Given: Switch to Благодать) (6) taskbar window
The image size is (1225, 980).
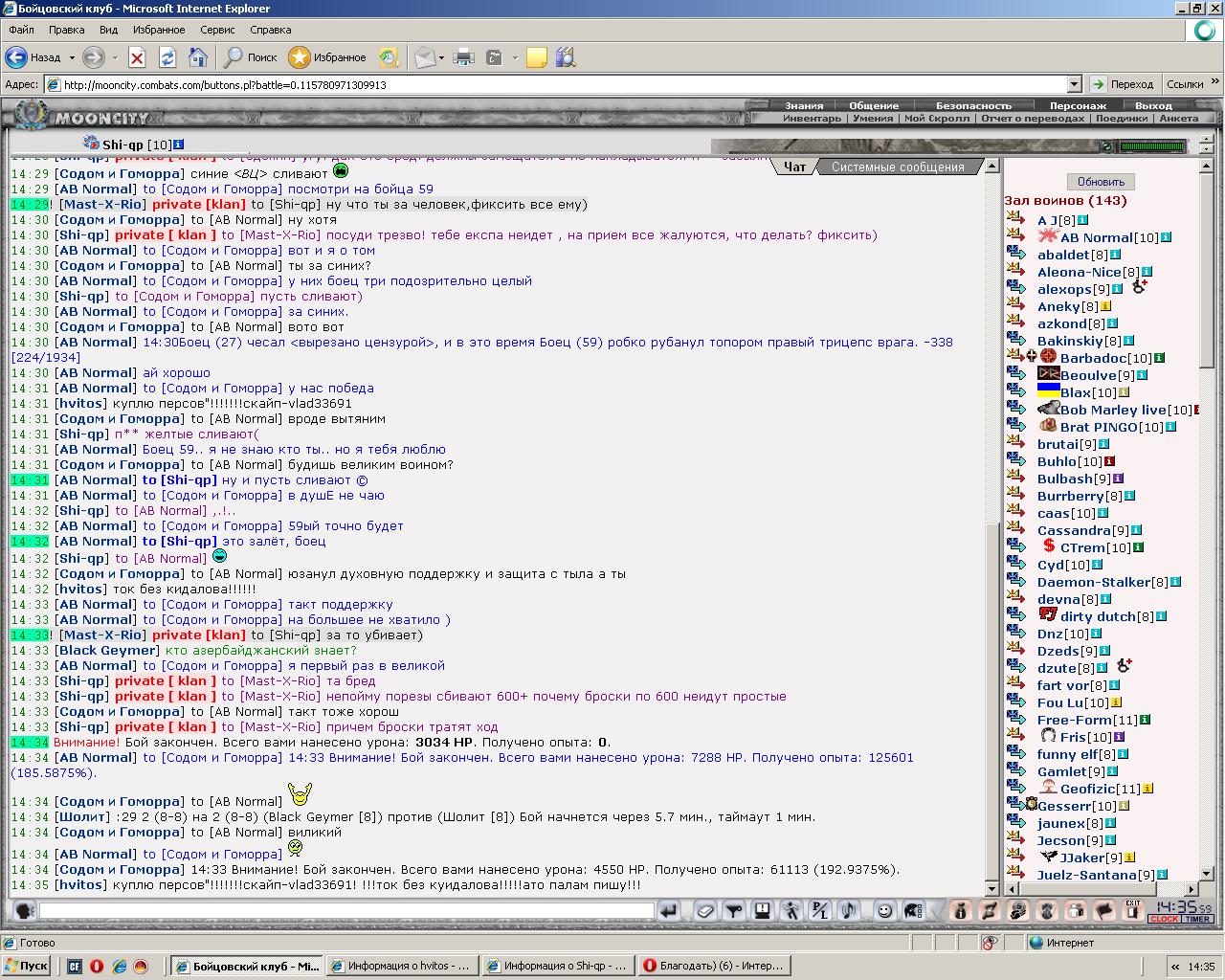Looking at the screenshot, I should click(x=714, y=966).
